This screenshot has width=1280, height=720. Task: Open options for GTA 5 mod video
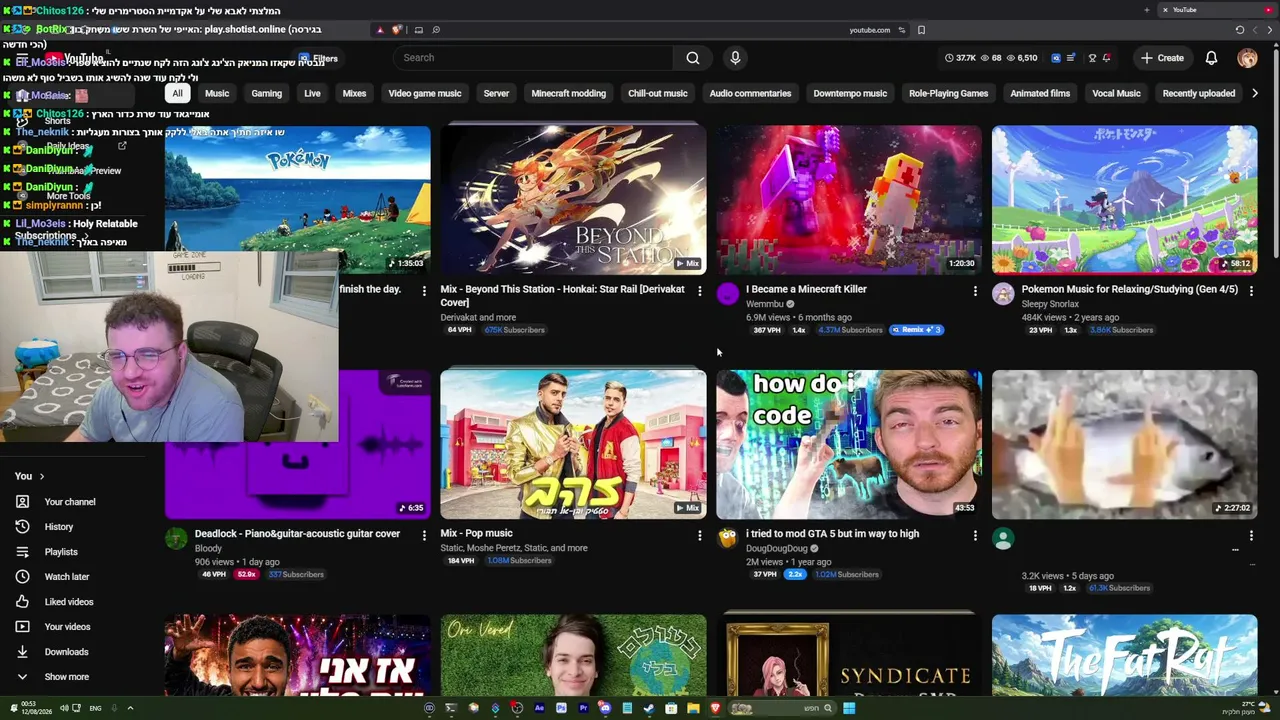975,536
